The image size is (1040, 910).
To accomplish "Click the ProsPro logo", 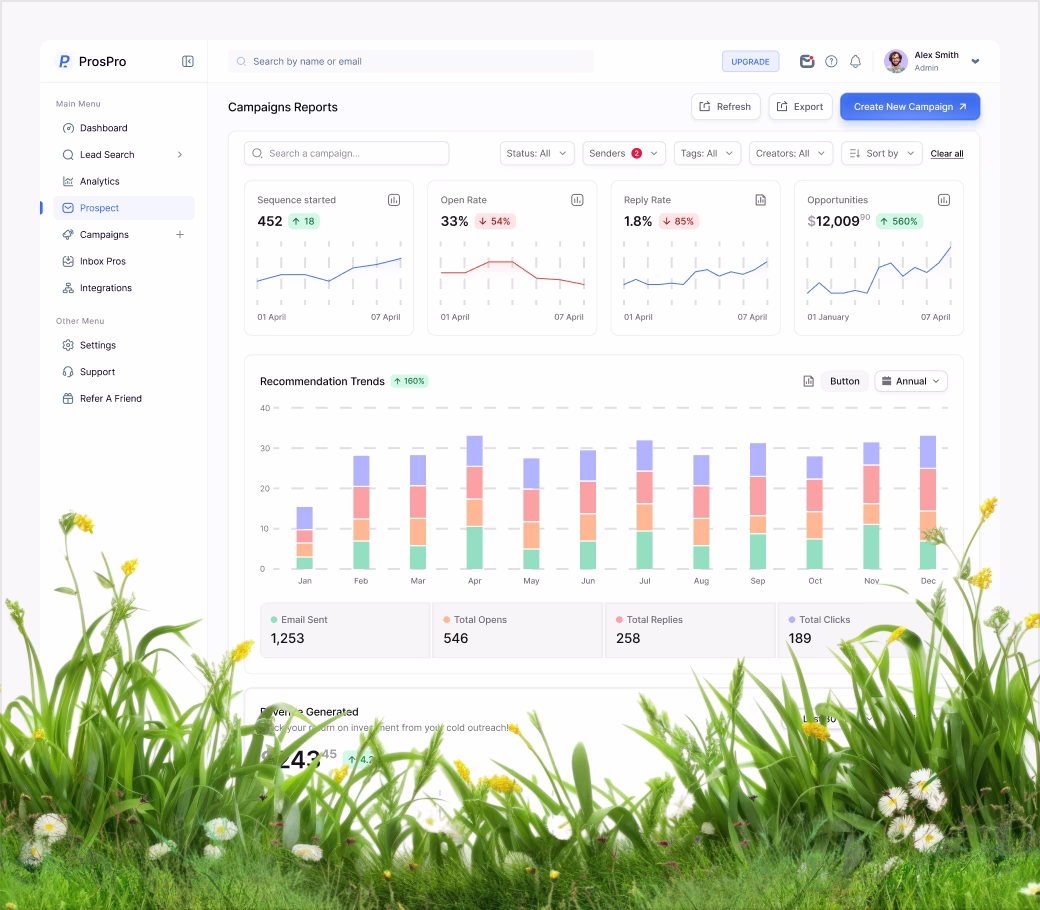I will click(x=92, y=61).
